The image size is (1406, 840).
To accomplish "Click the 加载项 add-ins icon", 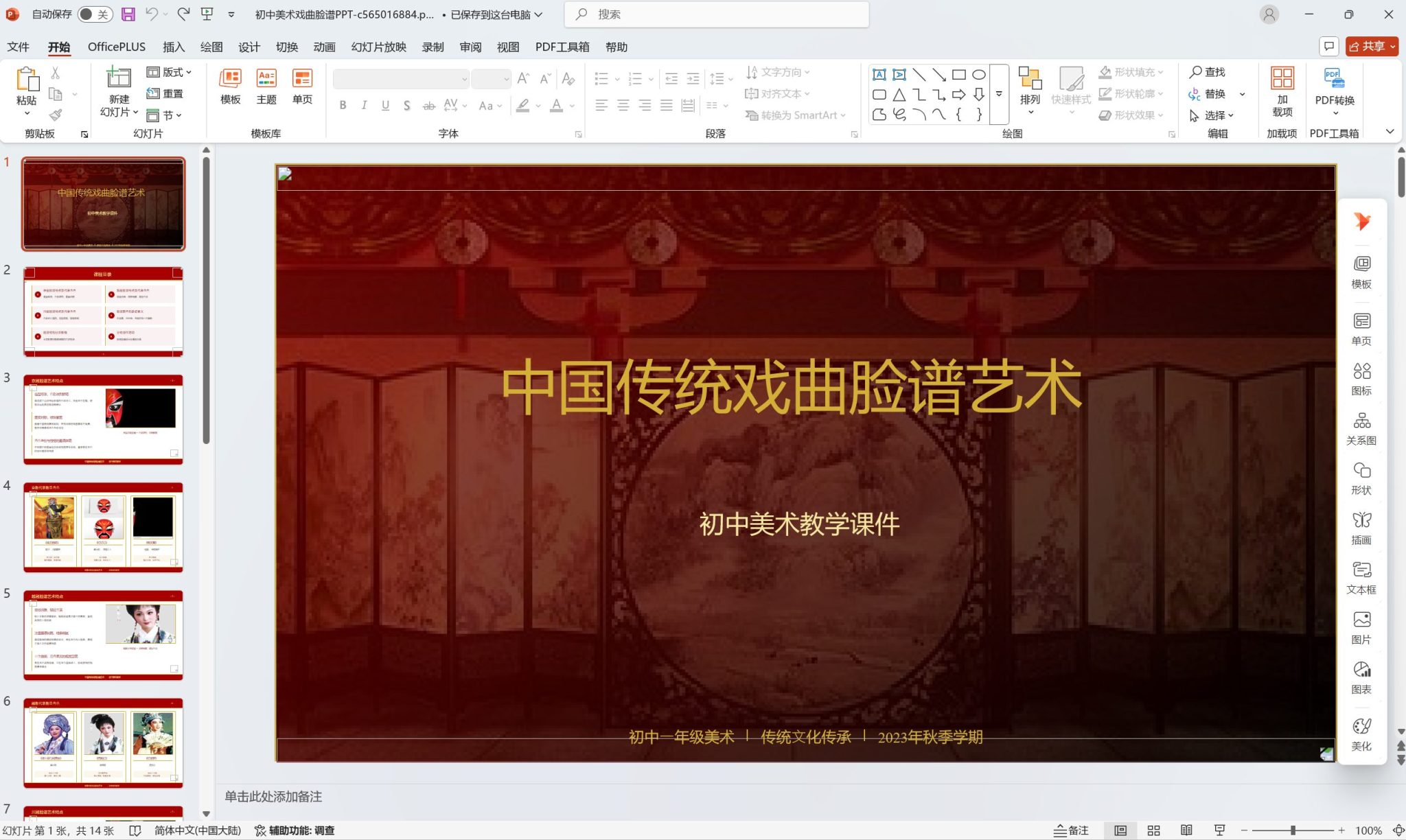I will 1282,78.
